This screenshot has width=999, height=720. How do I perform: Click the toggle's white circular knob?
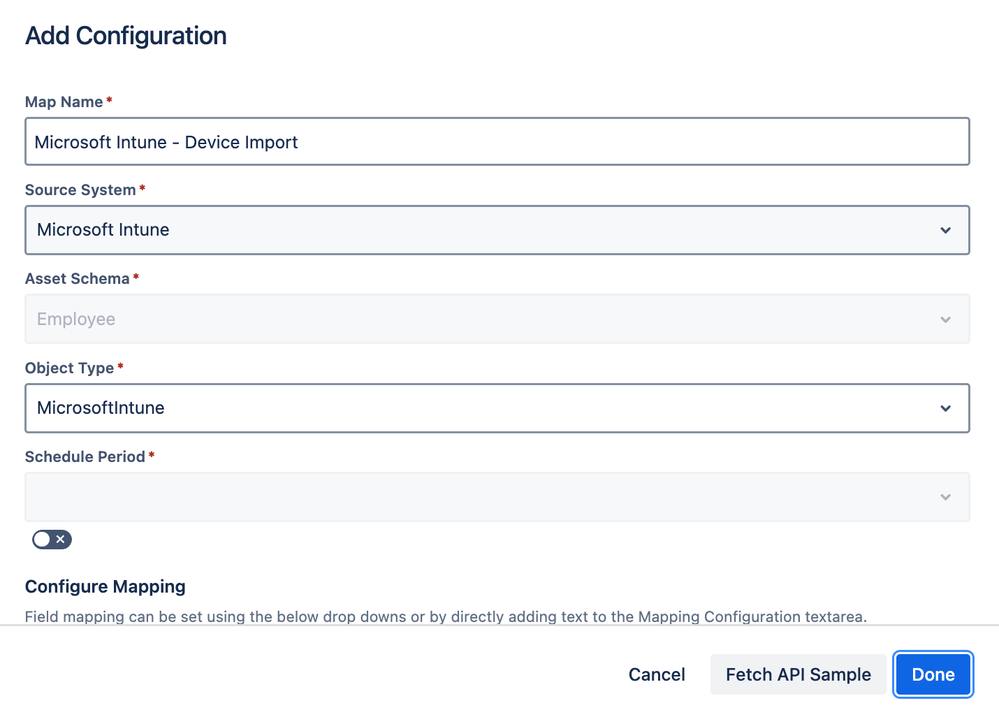(x=40, y=539)
